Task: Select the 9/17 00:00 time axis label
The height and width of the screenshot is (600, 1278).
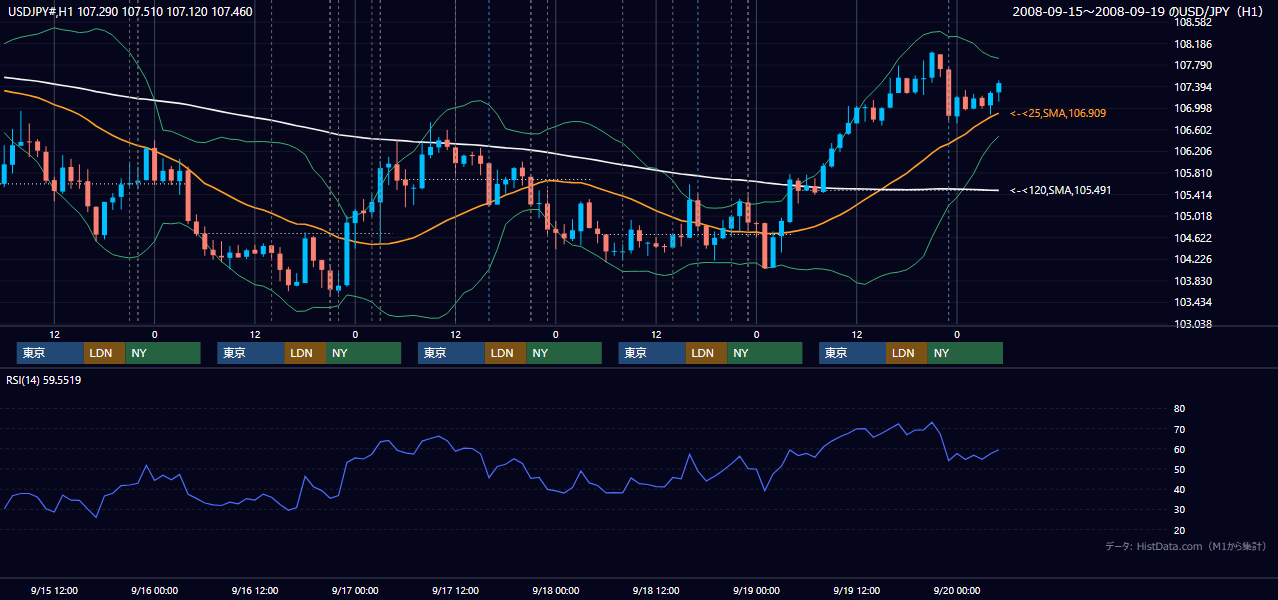Action: 355,590
